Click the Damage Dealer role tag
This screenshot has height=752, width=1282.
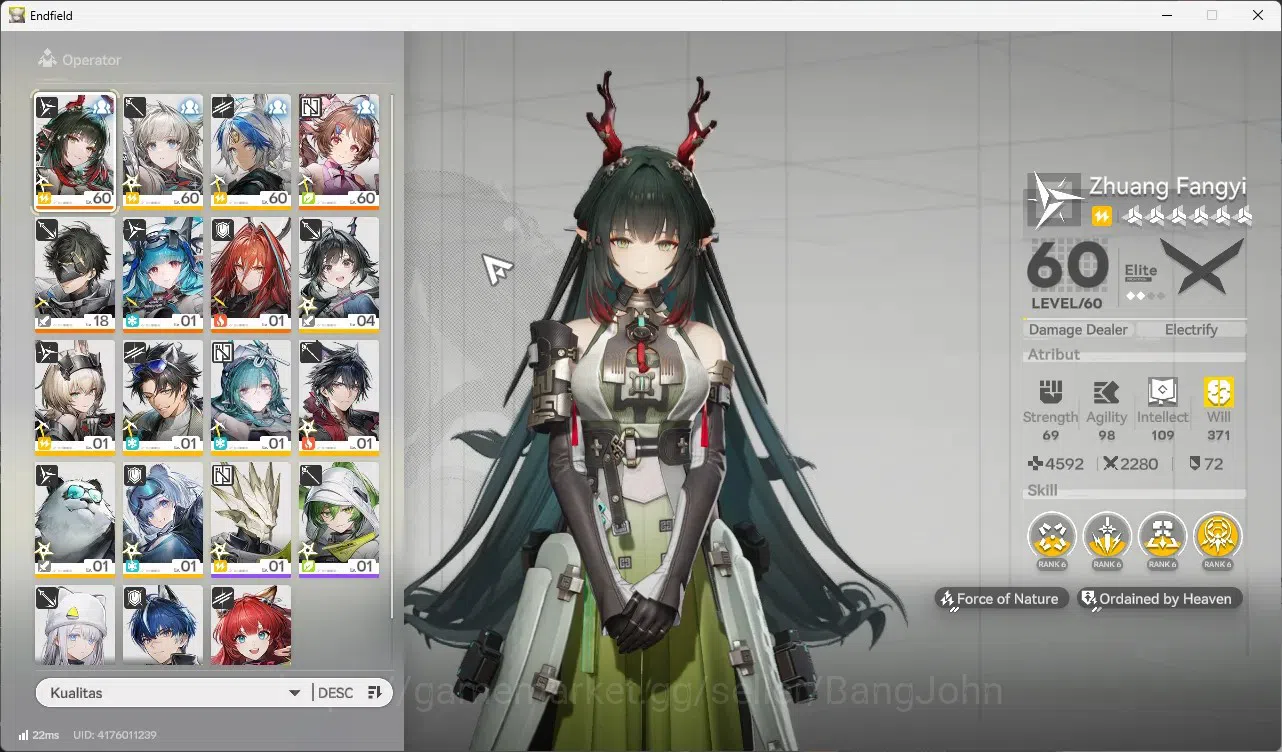[1078, 329]
